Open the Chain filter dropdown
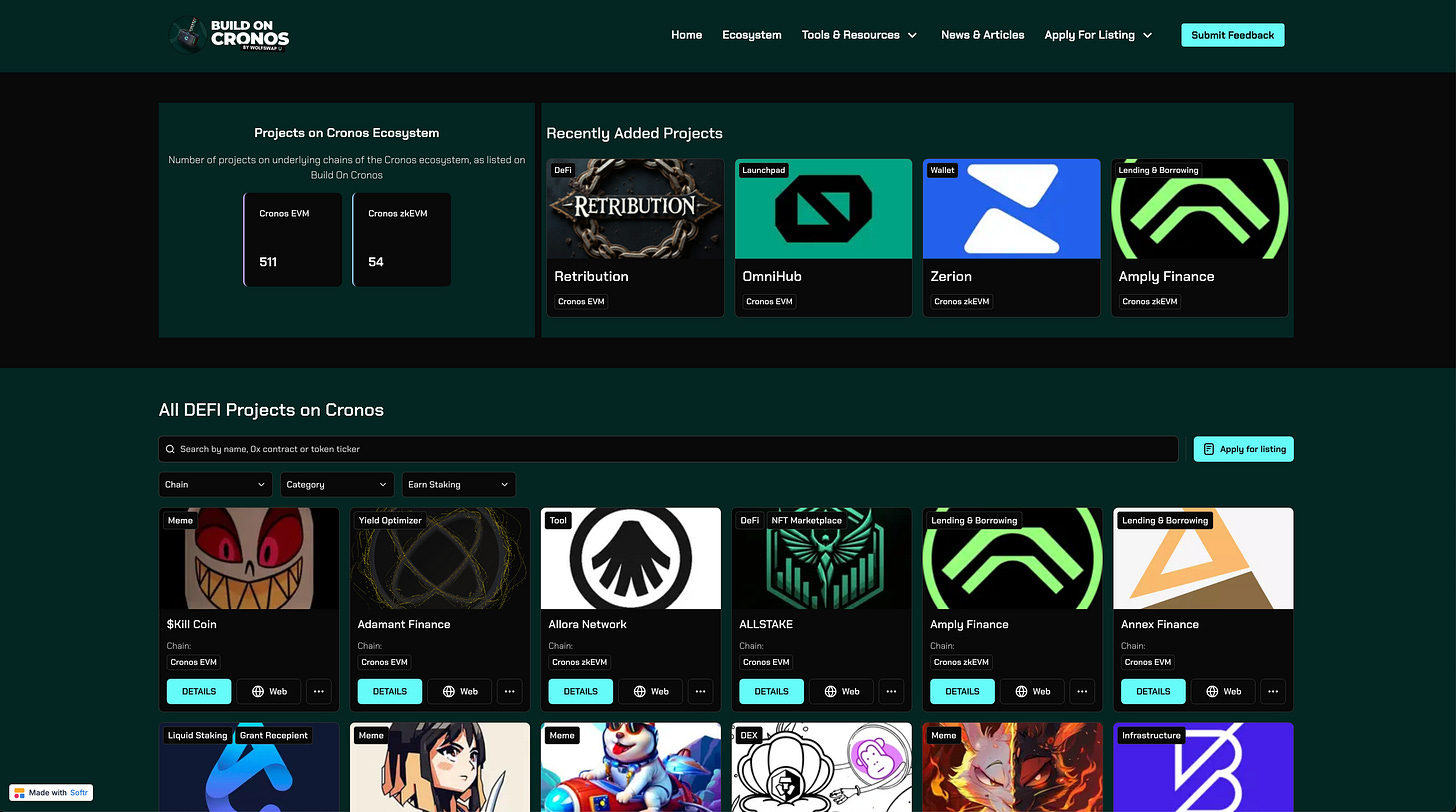The width and height of the screenshot is (1456, 812). (216, 484)
